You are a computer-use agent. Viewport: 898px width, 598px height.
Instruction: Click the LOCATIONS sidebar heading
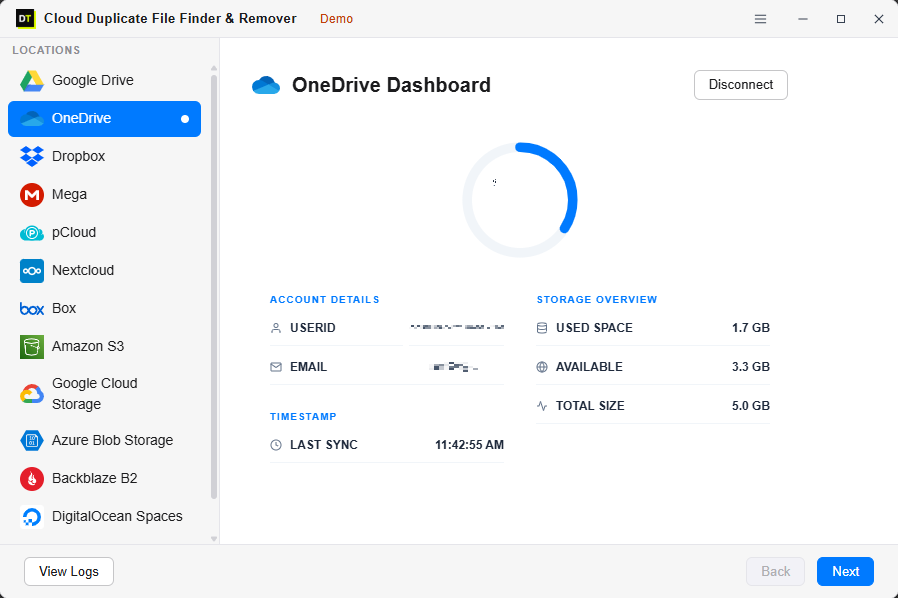[x=46, y=50]
